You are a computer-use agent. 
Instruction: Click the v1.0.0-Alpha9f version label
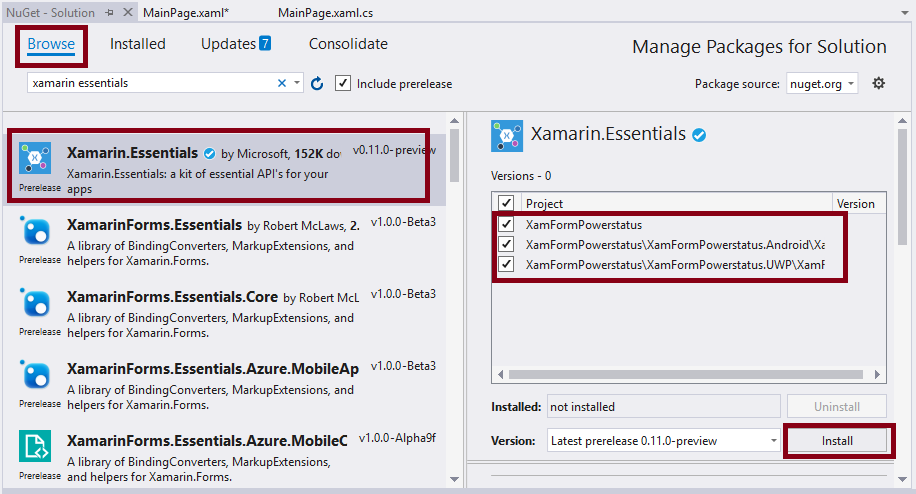click(397, 438)
